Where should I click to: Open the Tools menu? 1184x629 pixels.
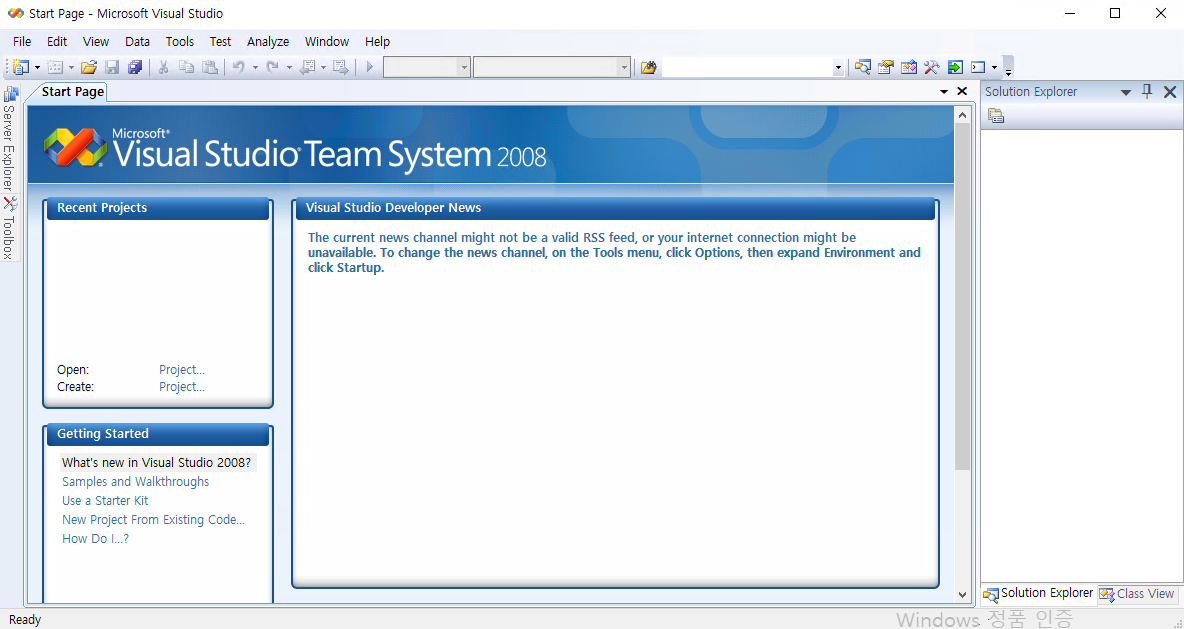[x=180, y=41]
